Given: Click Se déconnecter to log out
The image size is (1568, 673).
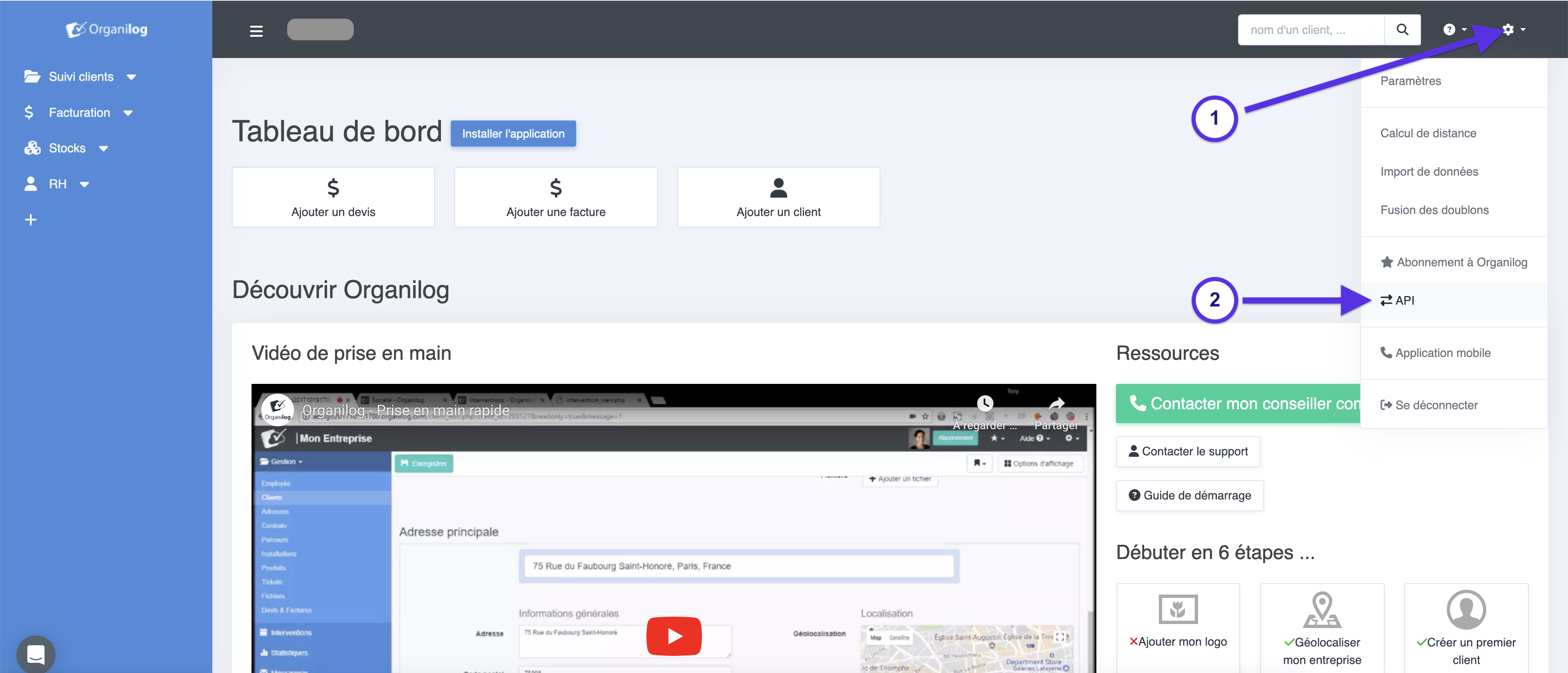Looking at the screenshot, I should [1454, 405].
